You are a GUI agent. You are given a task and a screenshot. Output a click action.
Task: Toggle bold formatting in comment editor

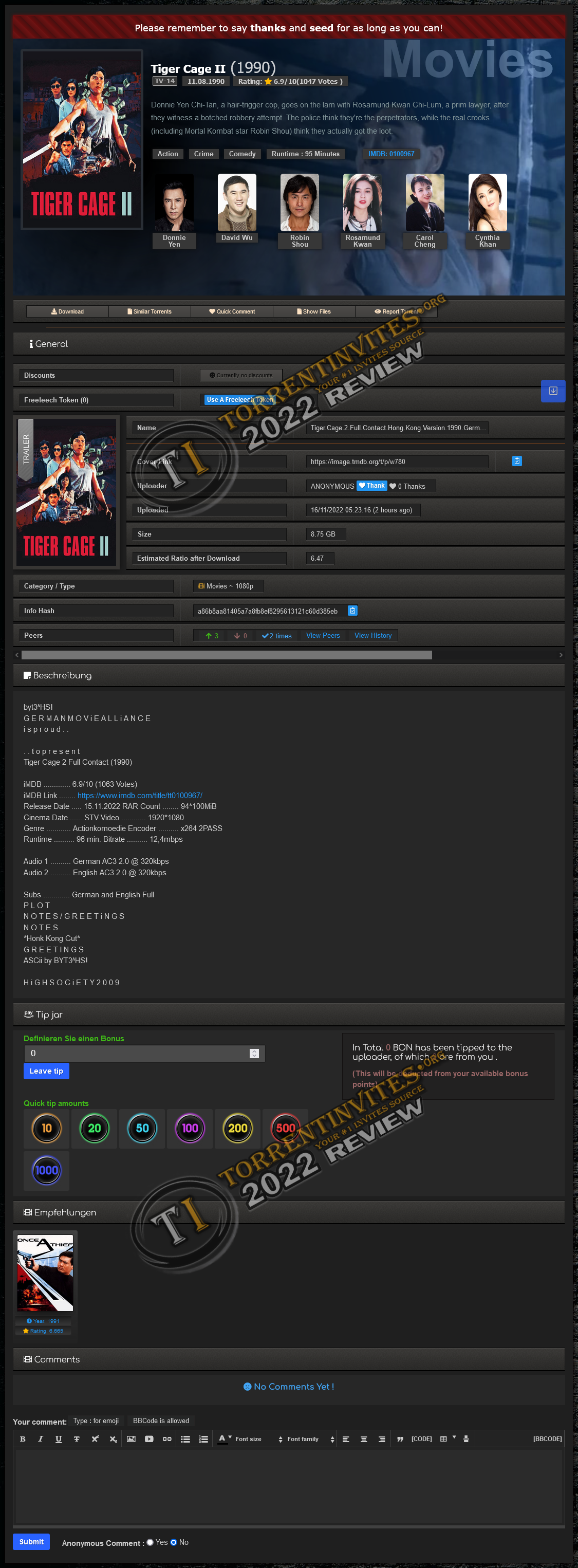23,1439
